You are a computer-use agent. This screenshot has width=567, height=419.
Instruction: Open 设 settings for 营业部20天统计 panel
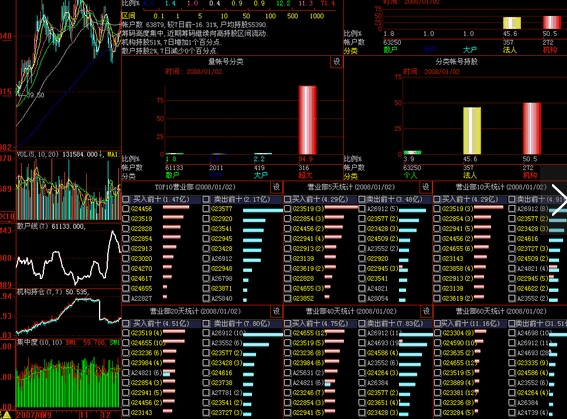click(x=277, y=311)
